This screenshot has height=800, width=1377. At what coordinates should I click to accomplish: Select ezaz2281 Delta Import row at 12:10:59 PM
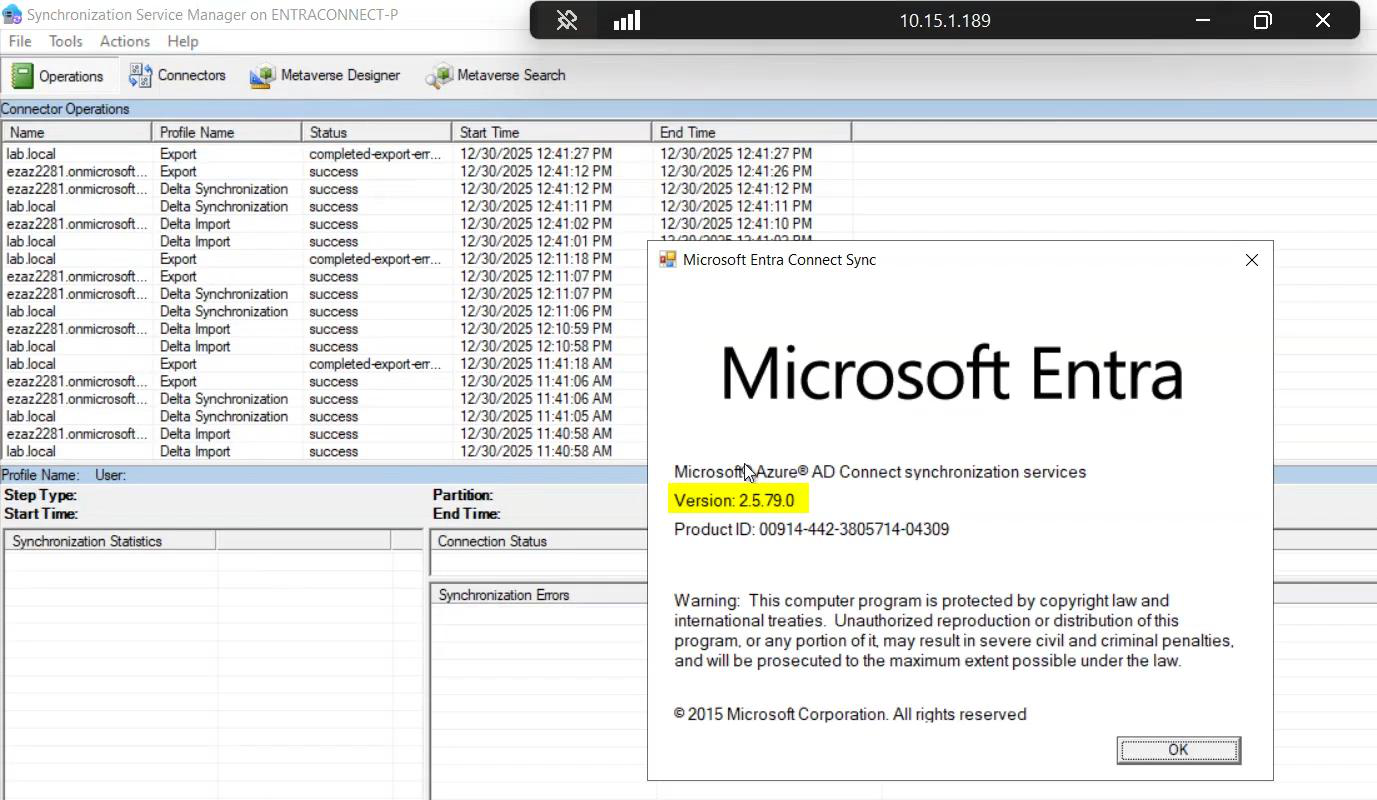(324, 329)
